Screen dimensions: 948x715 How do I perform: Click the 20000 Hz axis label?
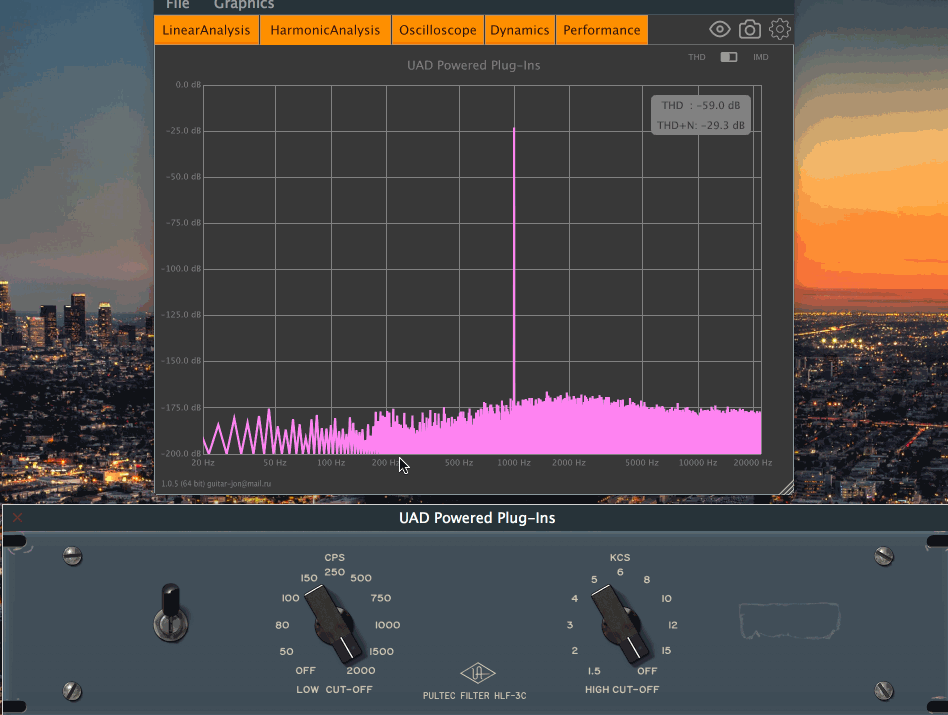753,462
